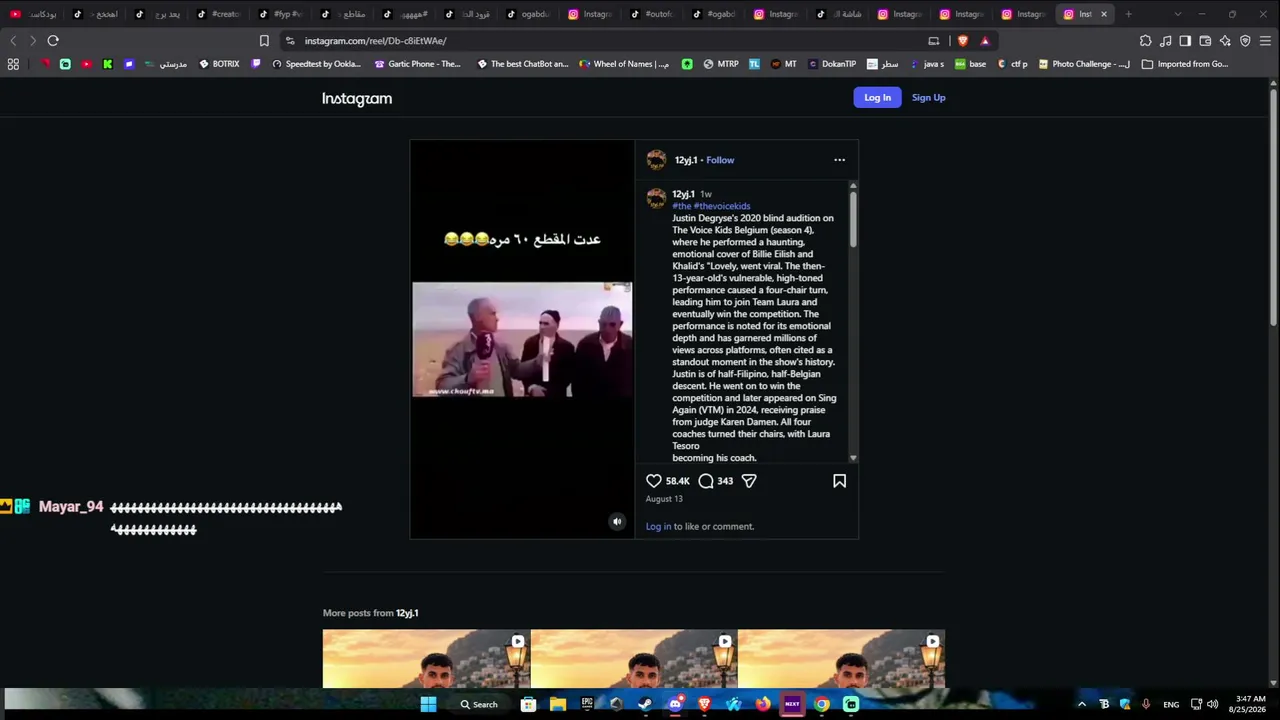
Task: Open the Gartic Phone bookmark
Action: (x=417, y=64)
